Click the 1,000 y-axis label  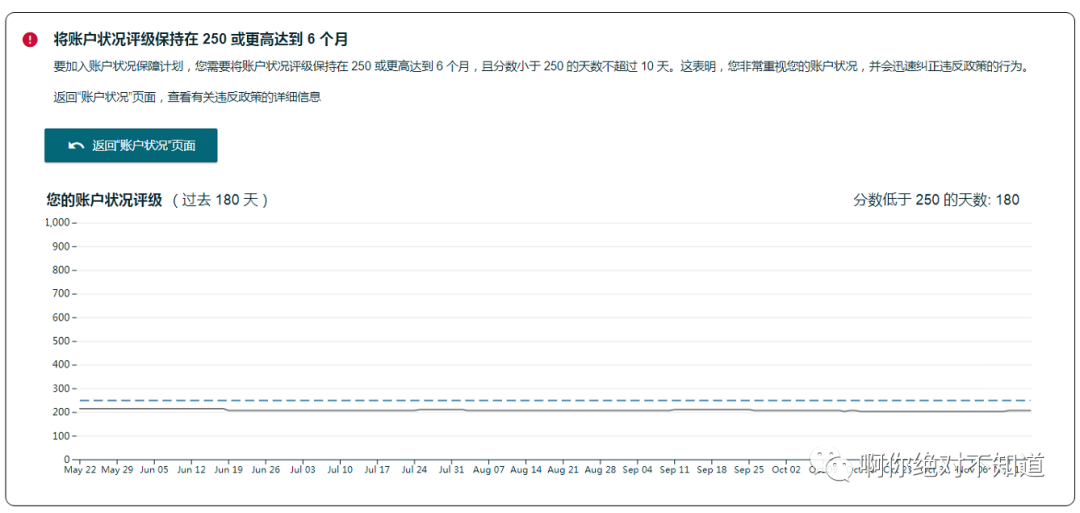click(x=56, y=222)
